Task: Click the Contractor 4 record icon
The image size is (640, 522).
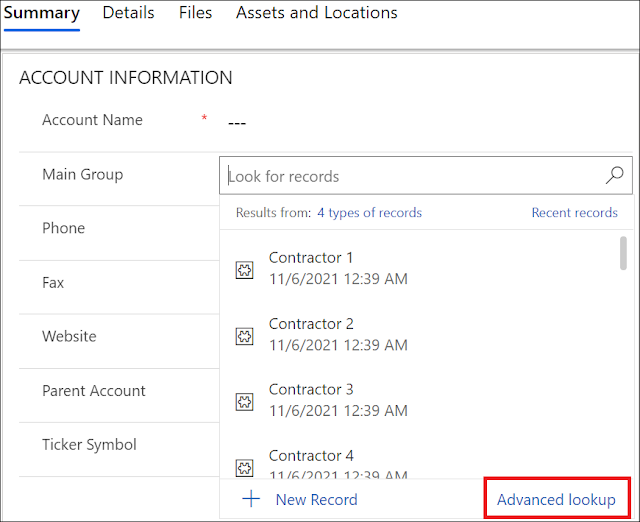Action: 244,466
